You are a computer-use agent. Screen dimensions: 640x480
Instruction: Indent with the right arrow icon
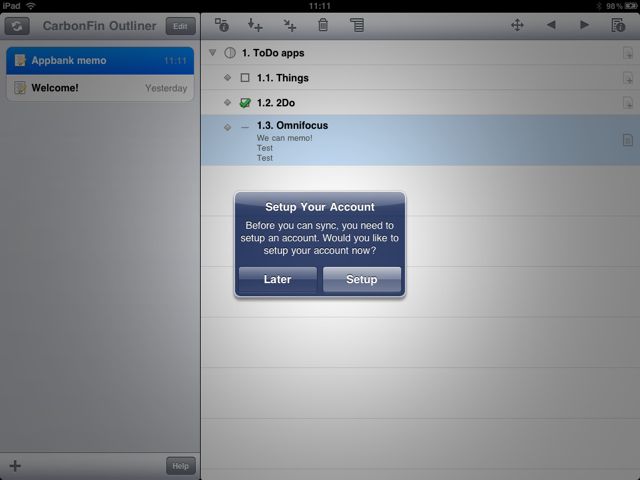coord(584,25)
